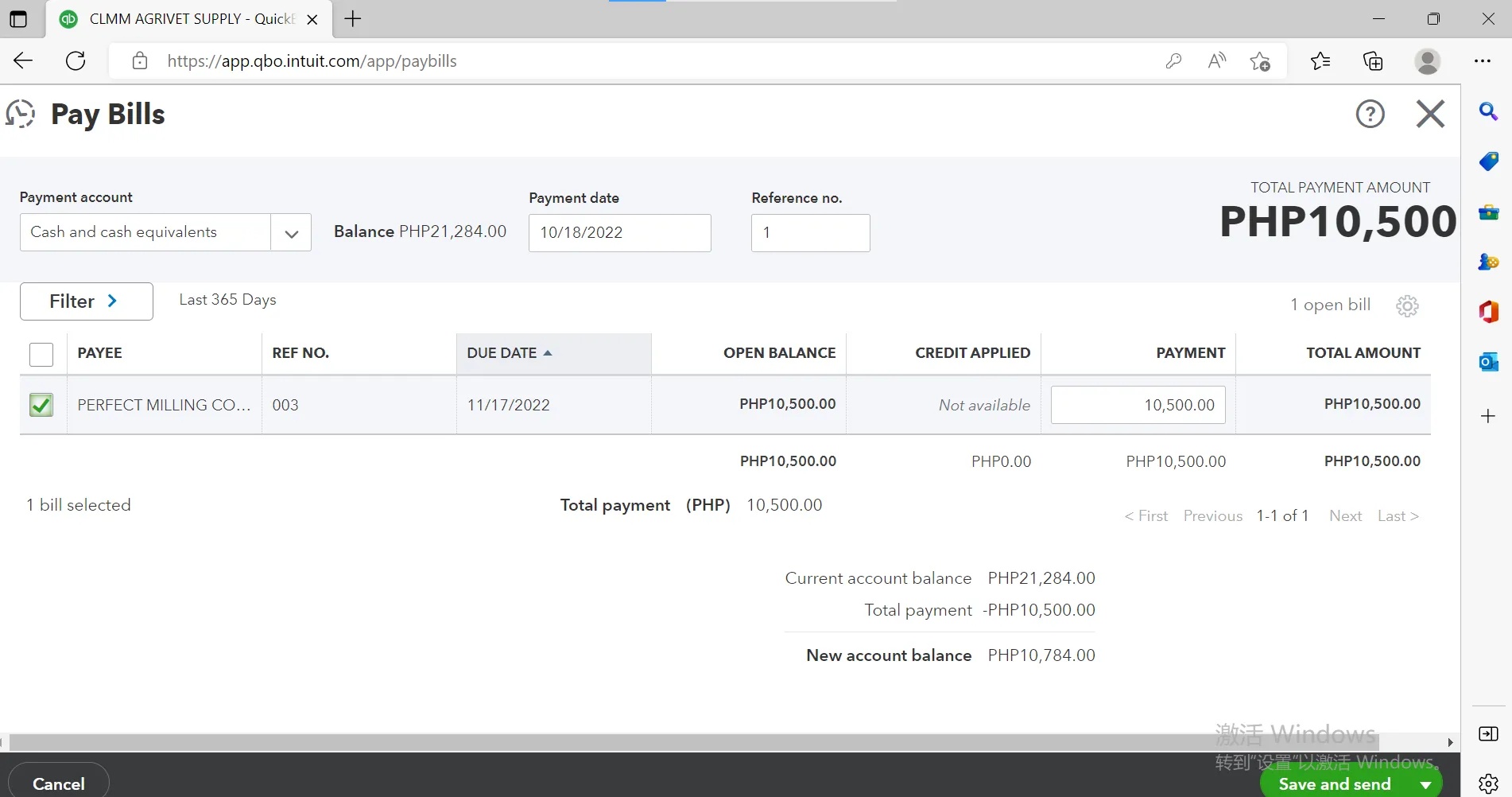Open the Favorites list
1512x797 pixels.
(1320, 60)
